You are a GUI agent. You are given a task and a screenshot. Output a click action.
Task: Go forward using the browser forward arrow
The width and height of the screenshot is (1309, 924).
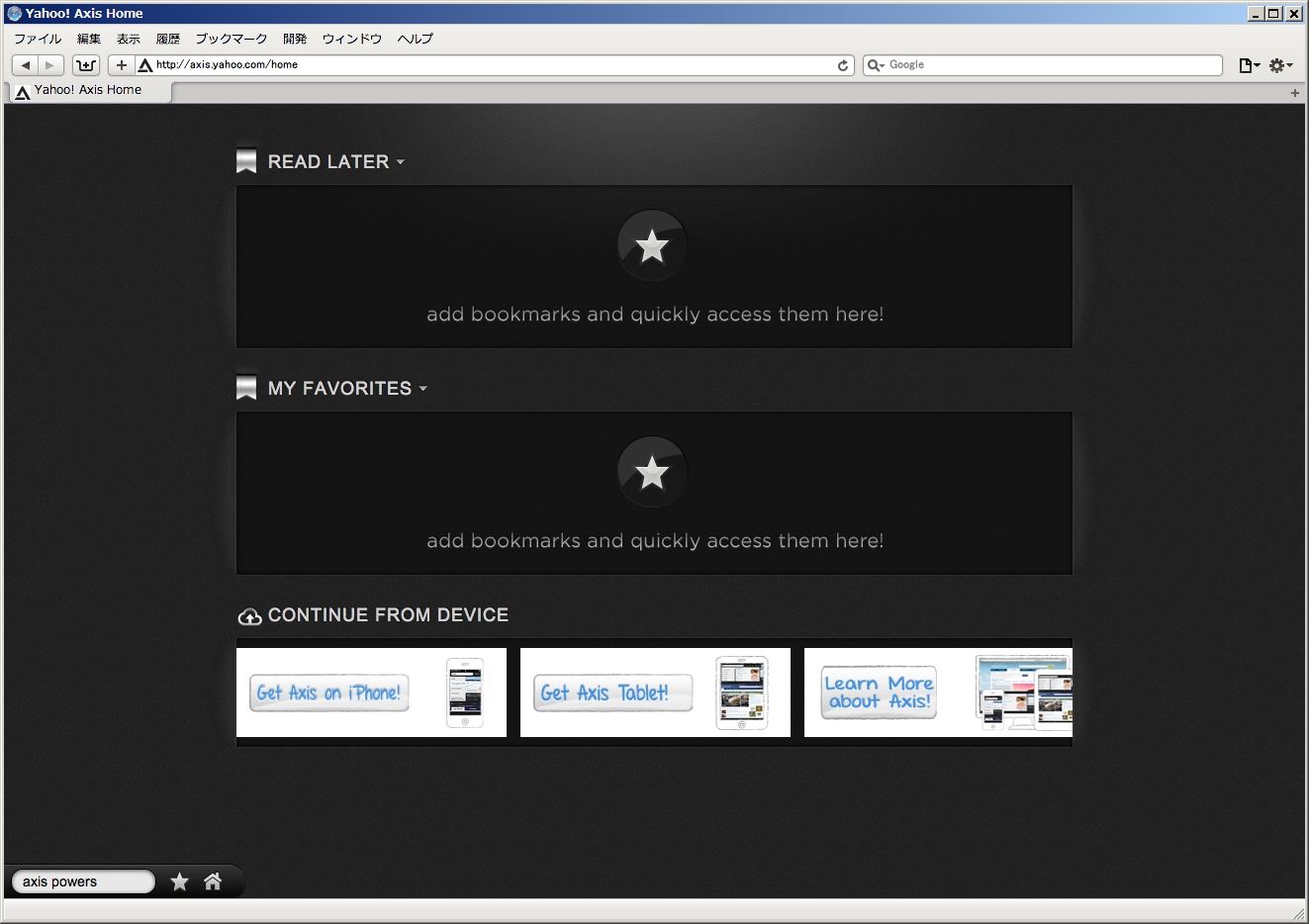50,65
